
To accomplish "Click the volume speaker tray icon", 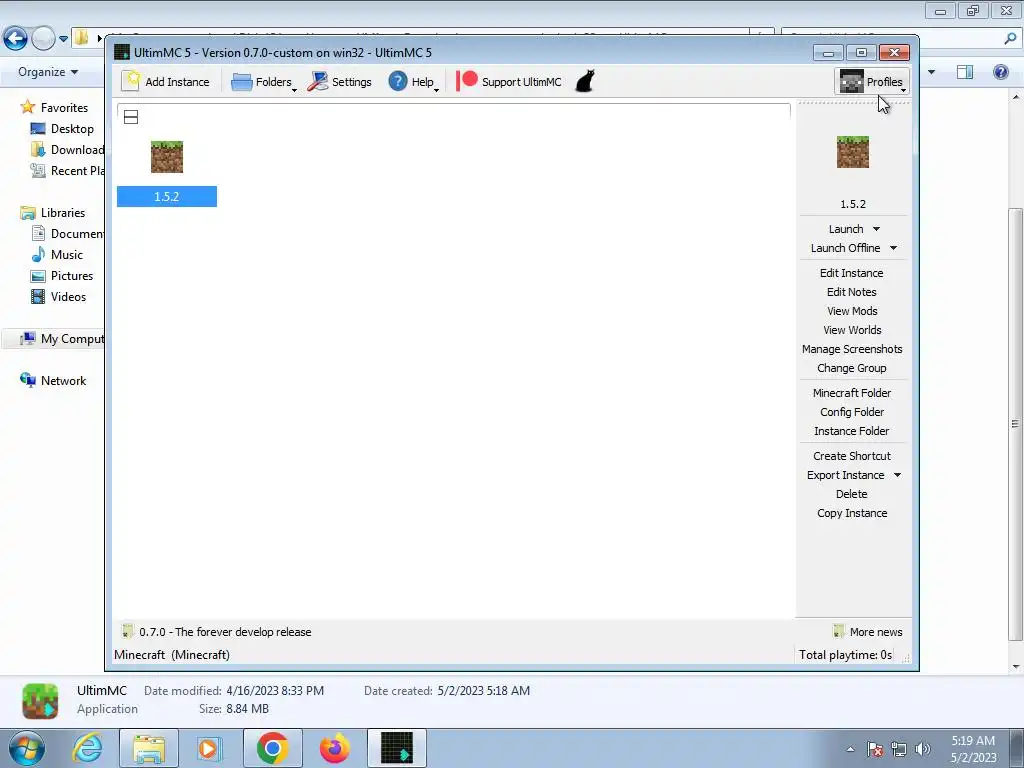I will tap(922, 749).
